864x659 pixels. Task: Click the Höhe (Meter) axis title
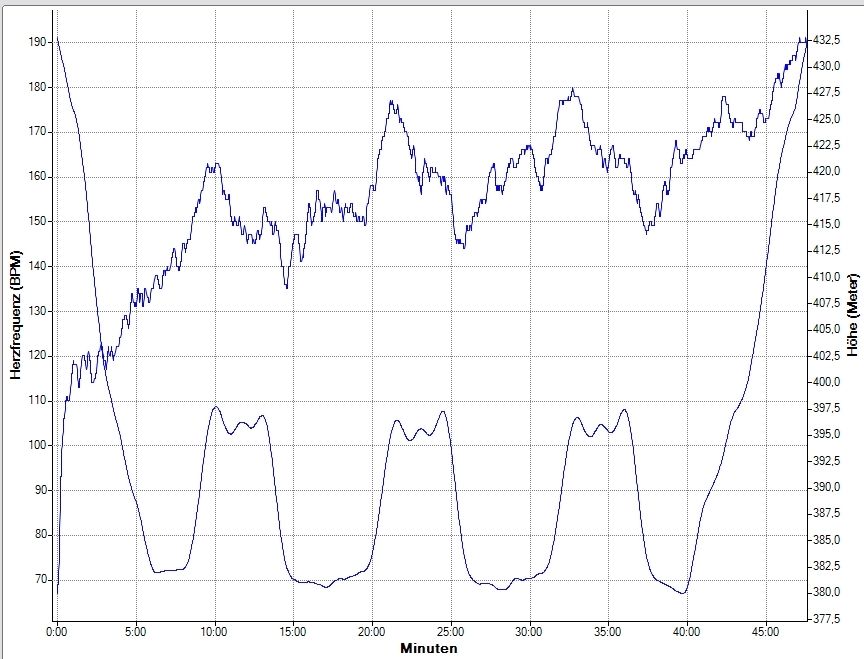852,315
